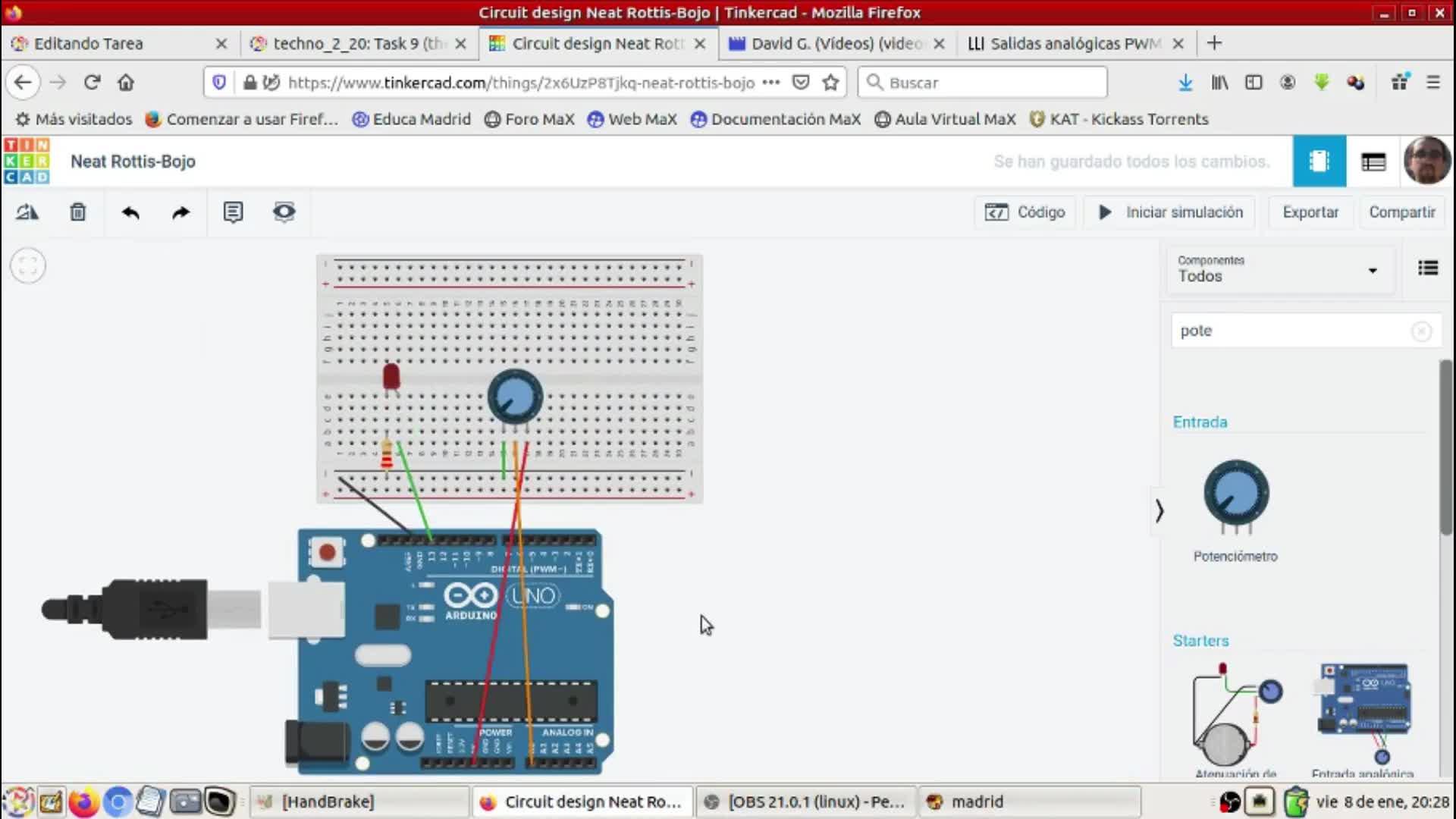Collapse the components side panel

coord(1159,510)
